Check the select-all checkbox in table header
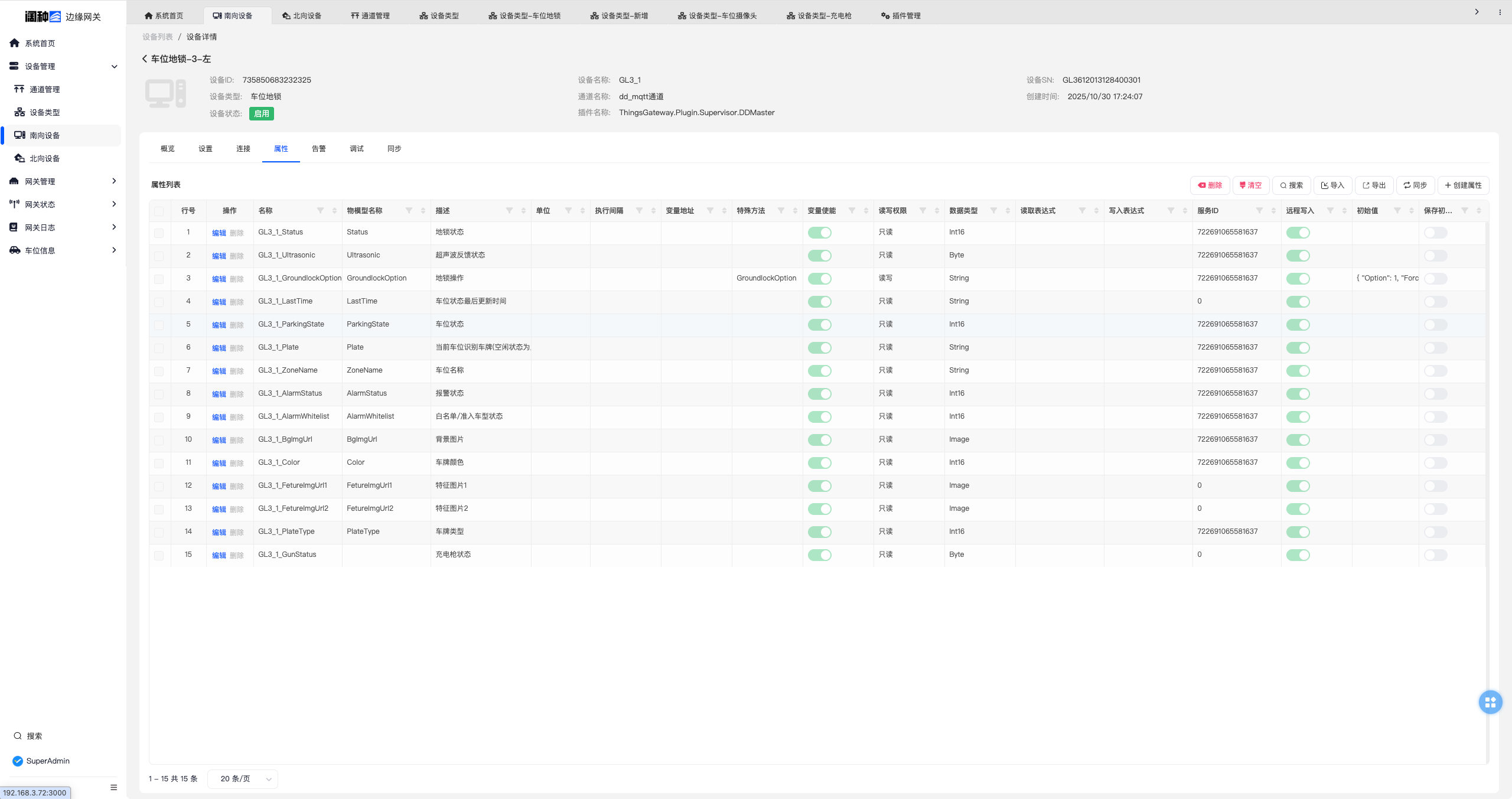This screenshot has width=1512, height=799. coord(159,211)
